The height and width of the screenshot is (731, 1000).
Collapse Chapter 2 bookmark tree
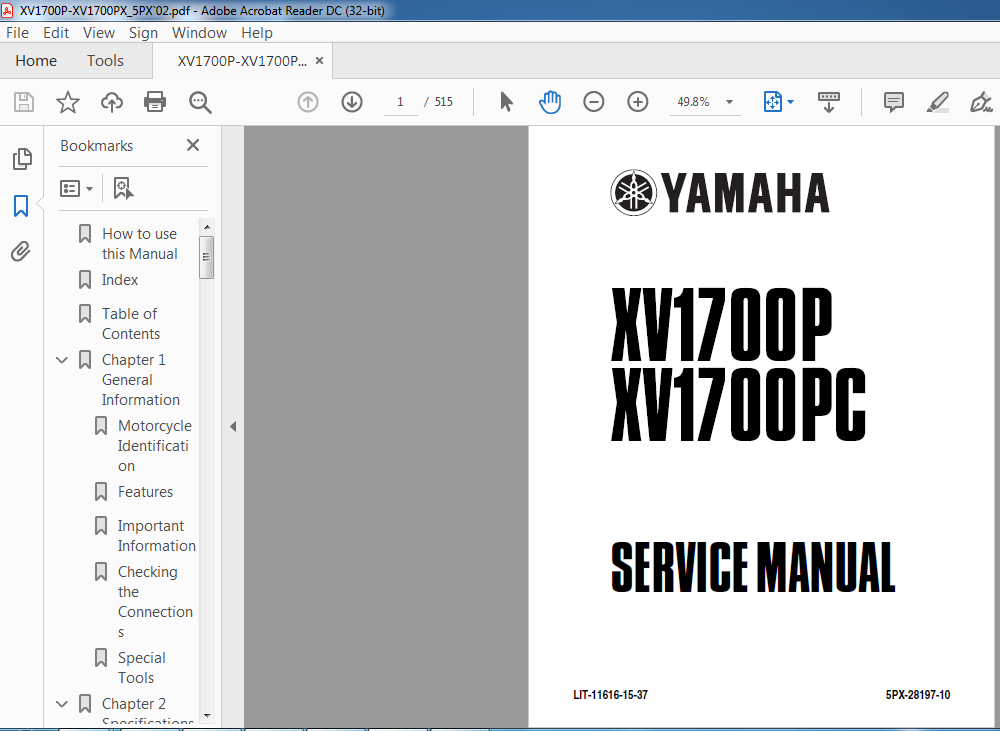pos(62,704)
